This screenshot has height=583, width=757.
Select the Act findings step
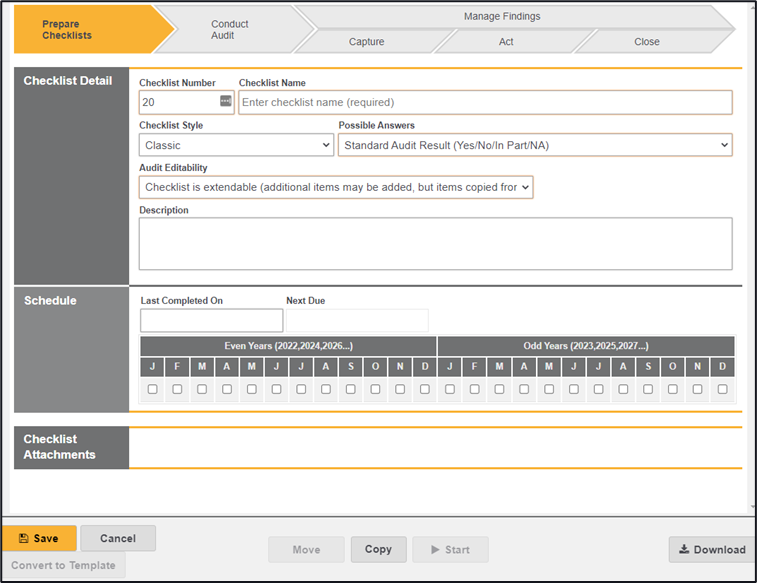(506, 42)
